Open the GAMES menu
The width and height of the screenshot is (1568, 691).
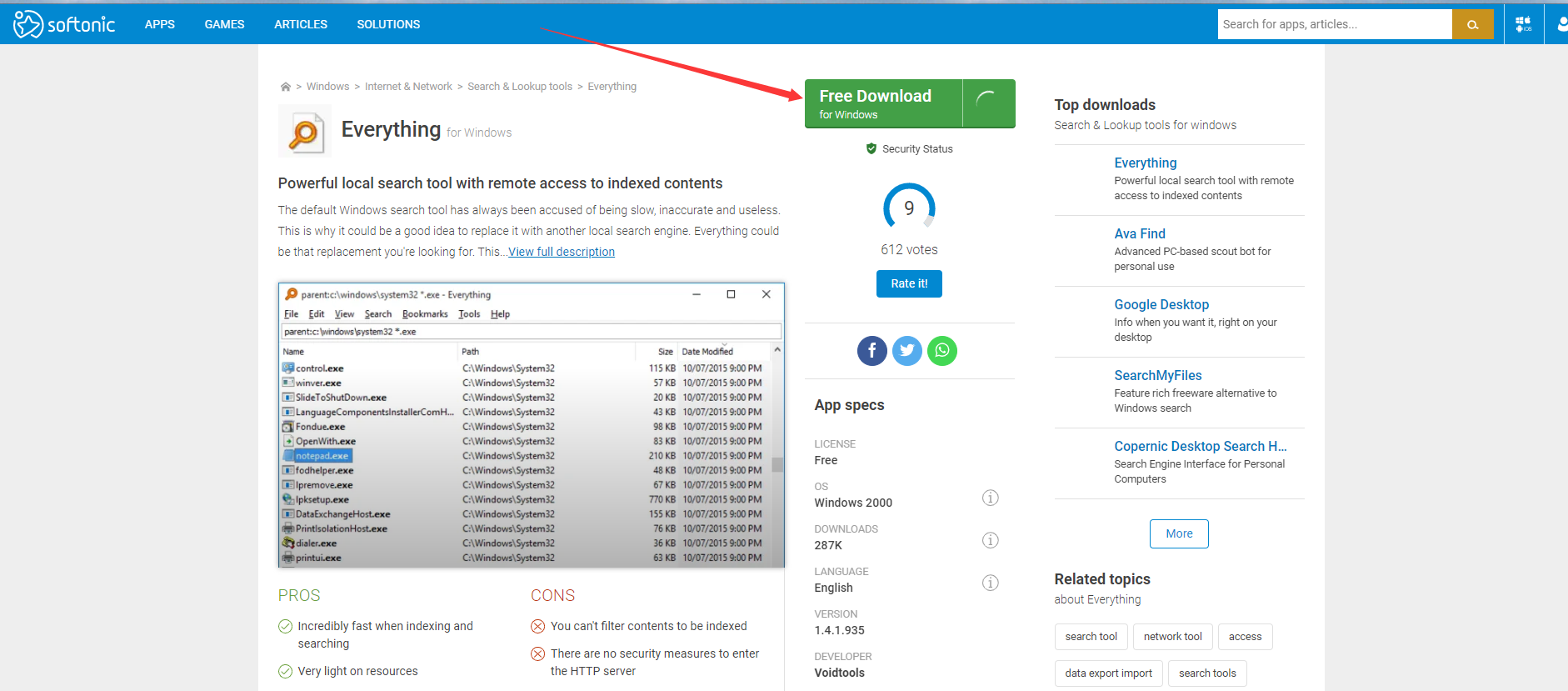[x=225, y=24]
